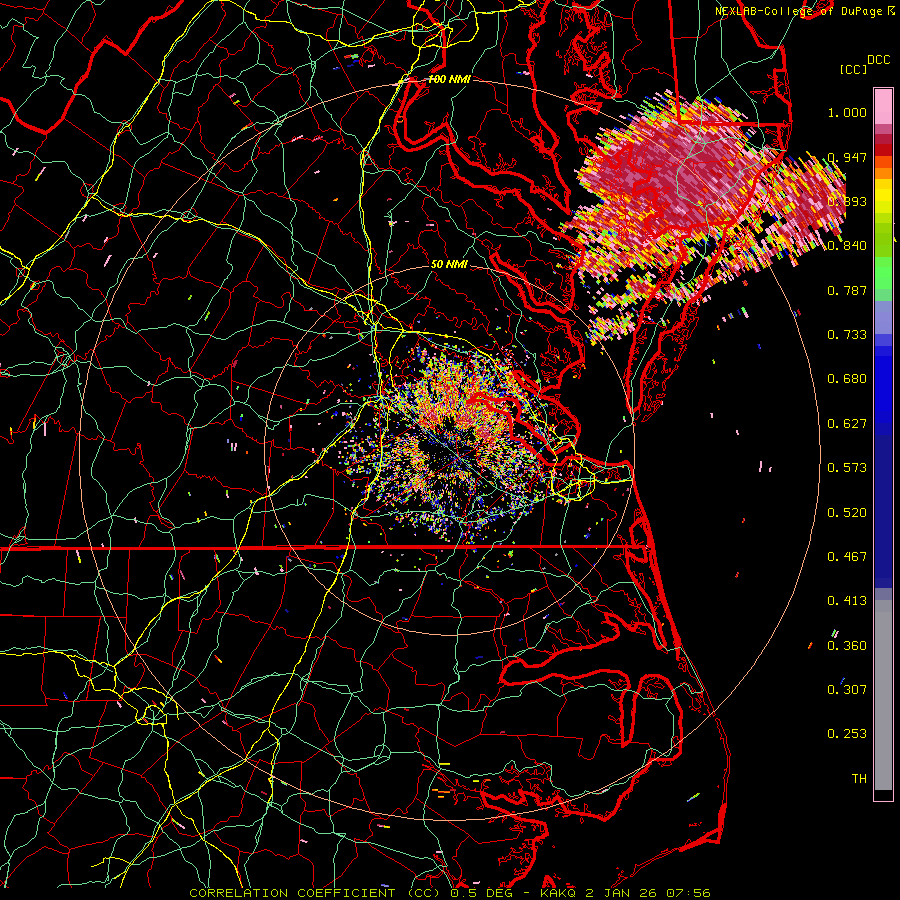The image size is (900, 900).
Task: Click the CORRELATION COEFFICIENT (CC) title text
Action: click(313, 893)
